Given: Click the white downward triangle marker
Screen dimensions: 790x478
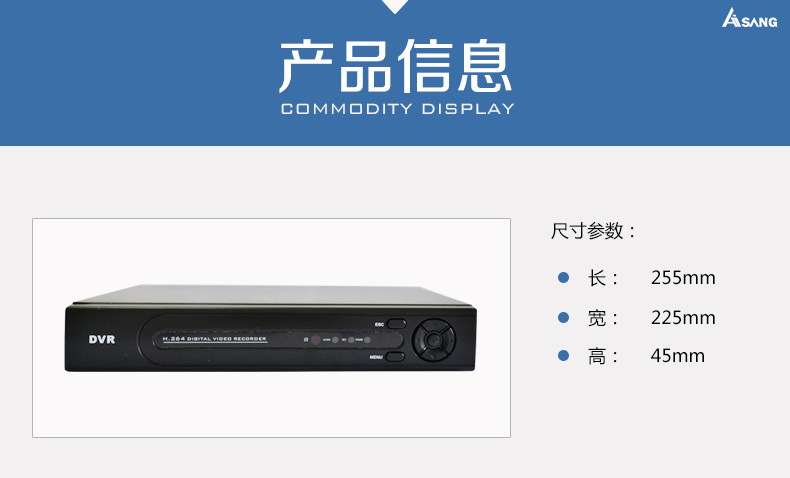Looking at the screenshot, I should (x=395, y=7).
